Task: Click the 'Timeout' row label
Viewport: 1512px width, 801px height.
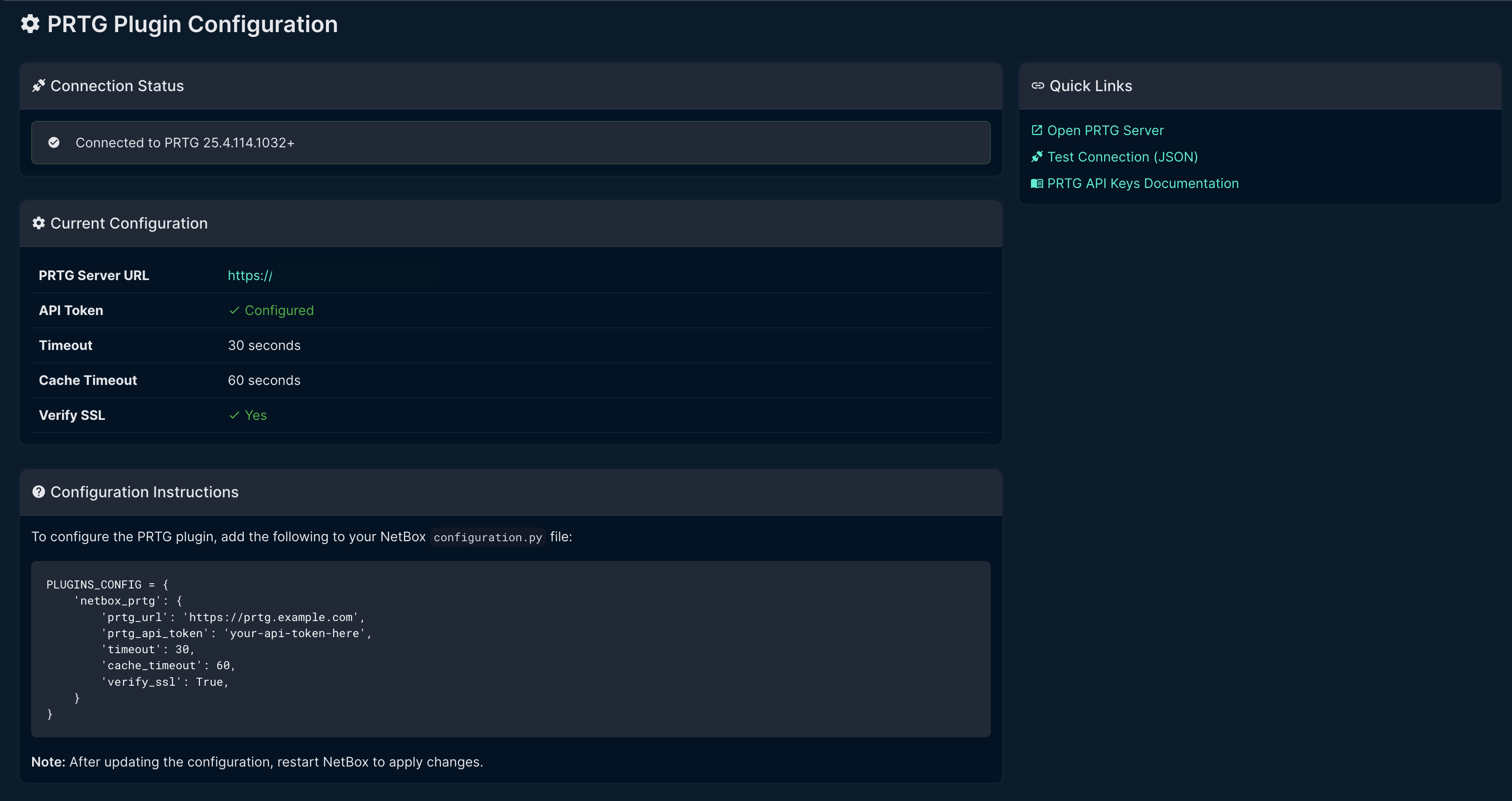Action: [x=66, y=346]
